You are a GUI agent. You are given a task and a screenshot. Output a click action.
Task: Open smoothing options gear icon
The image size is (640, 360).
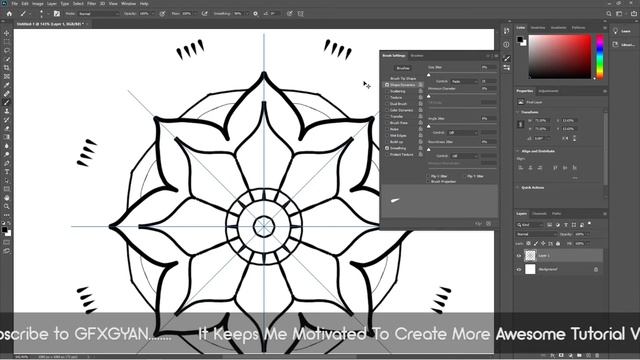(x=256, y=13)
